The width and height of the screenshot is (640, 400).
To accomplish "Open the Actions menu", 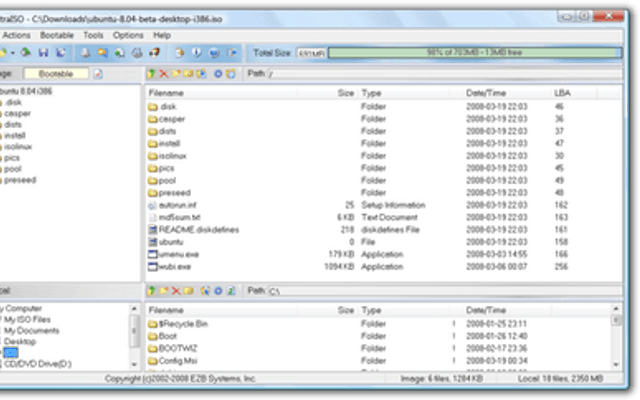I will coord(16,35).
